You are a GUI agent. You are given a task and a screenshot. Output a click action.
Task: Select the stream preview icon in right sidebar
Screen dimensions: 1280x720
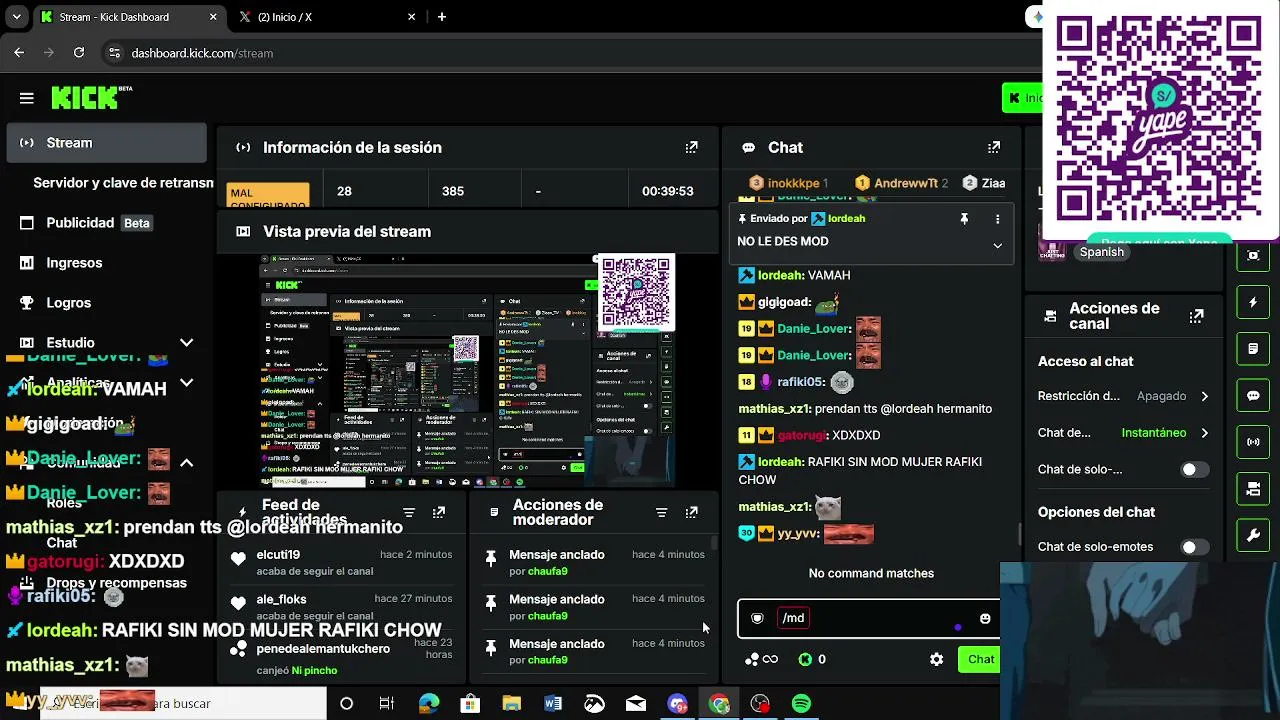point(1253,255)
